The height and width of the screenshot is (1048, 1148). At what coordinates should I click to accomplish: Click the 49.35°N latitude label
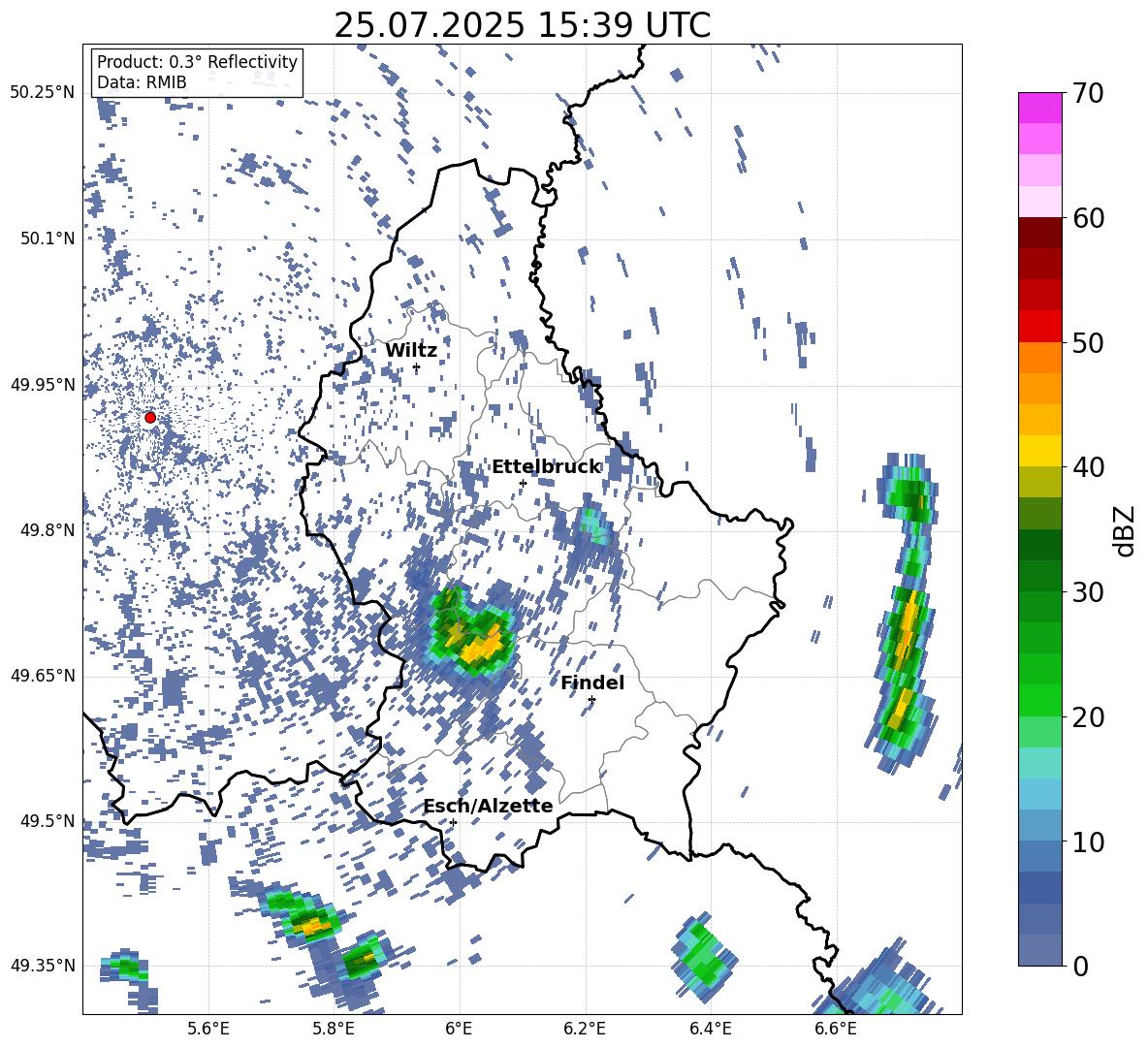(43, 966)
